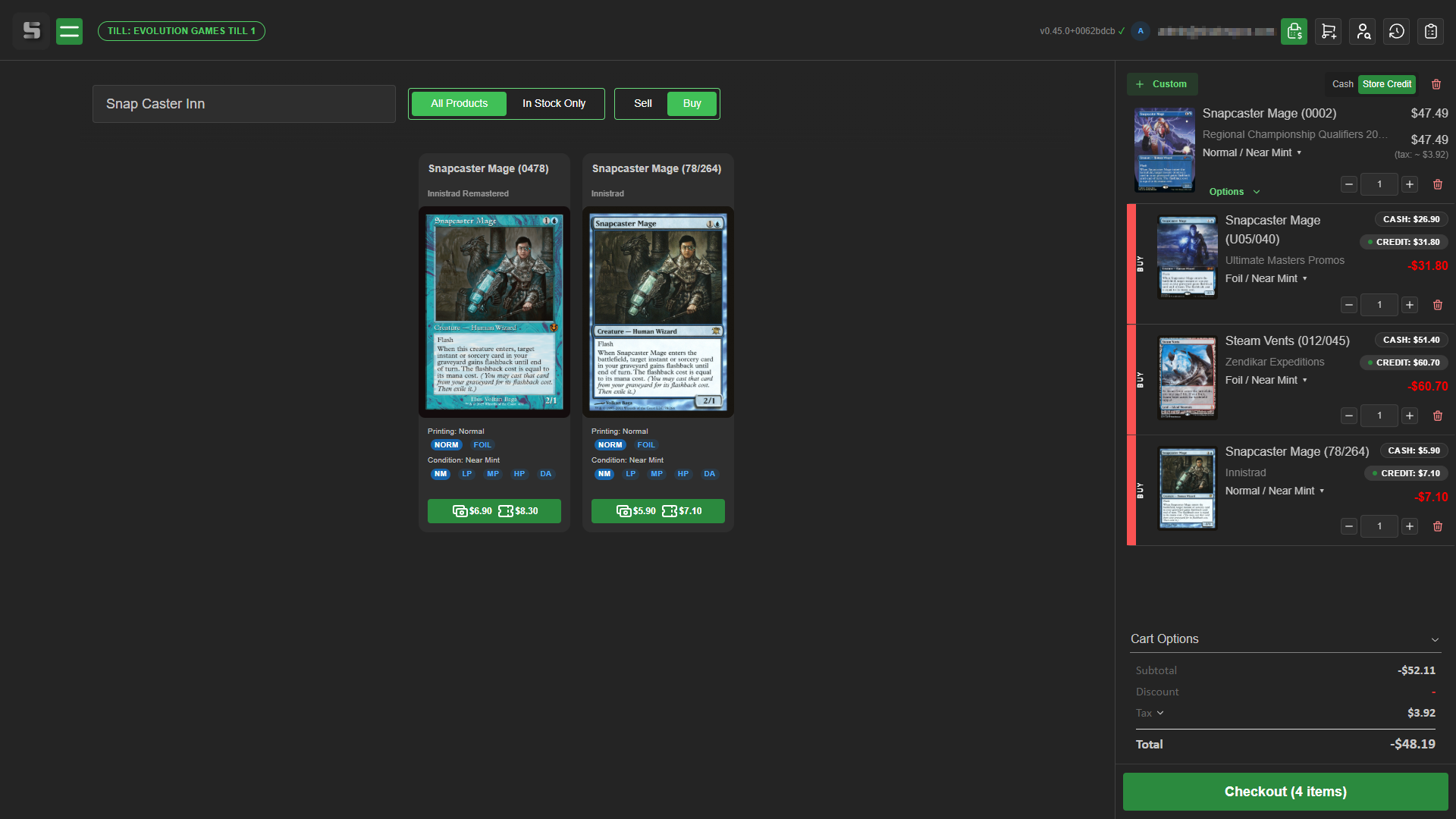This screenshot has width=1456, height=819.
Task: Click the Snap Caster Inn search field
Action: pos(243,103)
